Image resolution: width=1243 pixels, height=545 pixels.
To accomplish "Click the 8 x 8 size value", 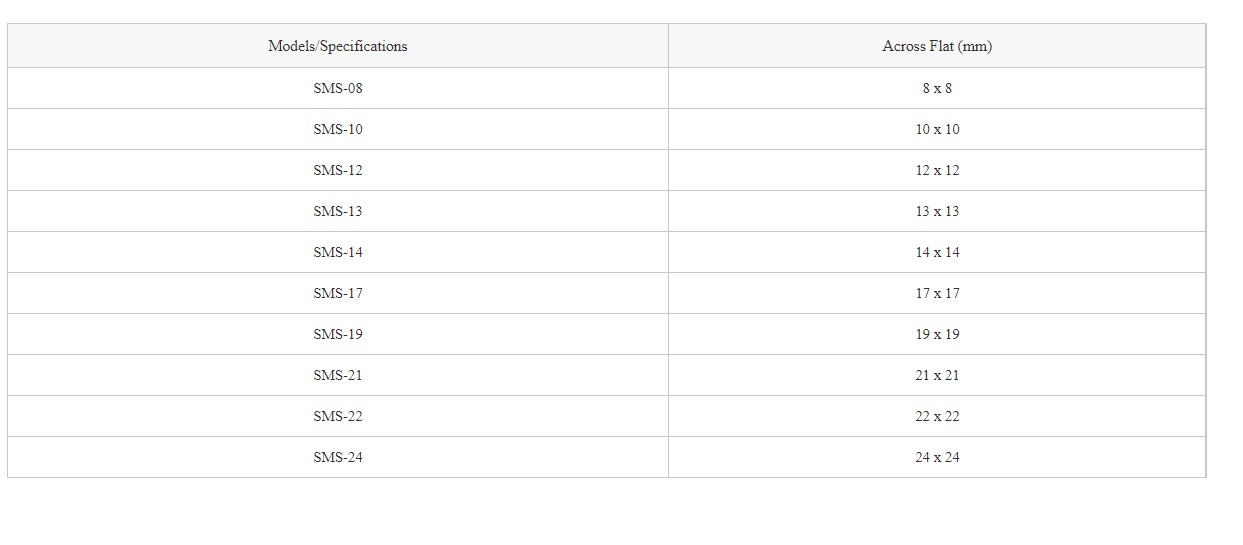I will point(937,88).
